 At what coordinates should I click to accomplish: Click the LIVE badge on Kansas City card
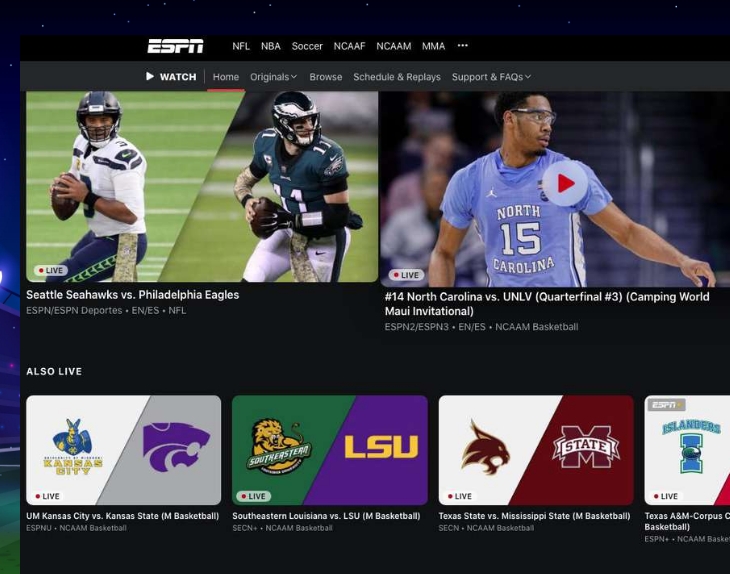pyautogui.click(x=47, y=496)
